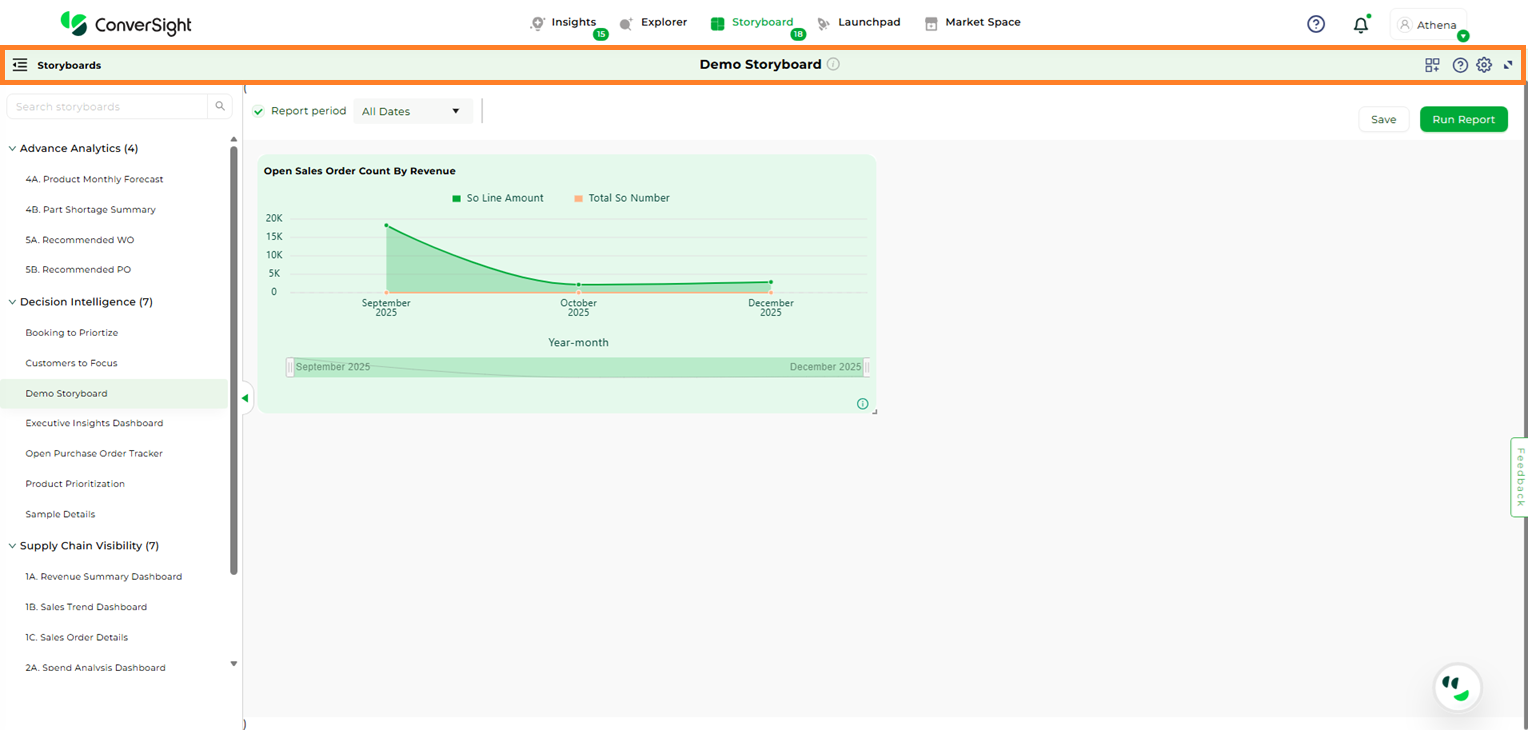Open the floating Athena assistant chat icon
Image resolution: width=1528 pixels, height=730 pixels.
[x=1457, y=687]
